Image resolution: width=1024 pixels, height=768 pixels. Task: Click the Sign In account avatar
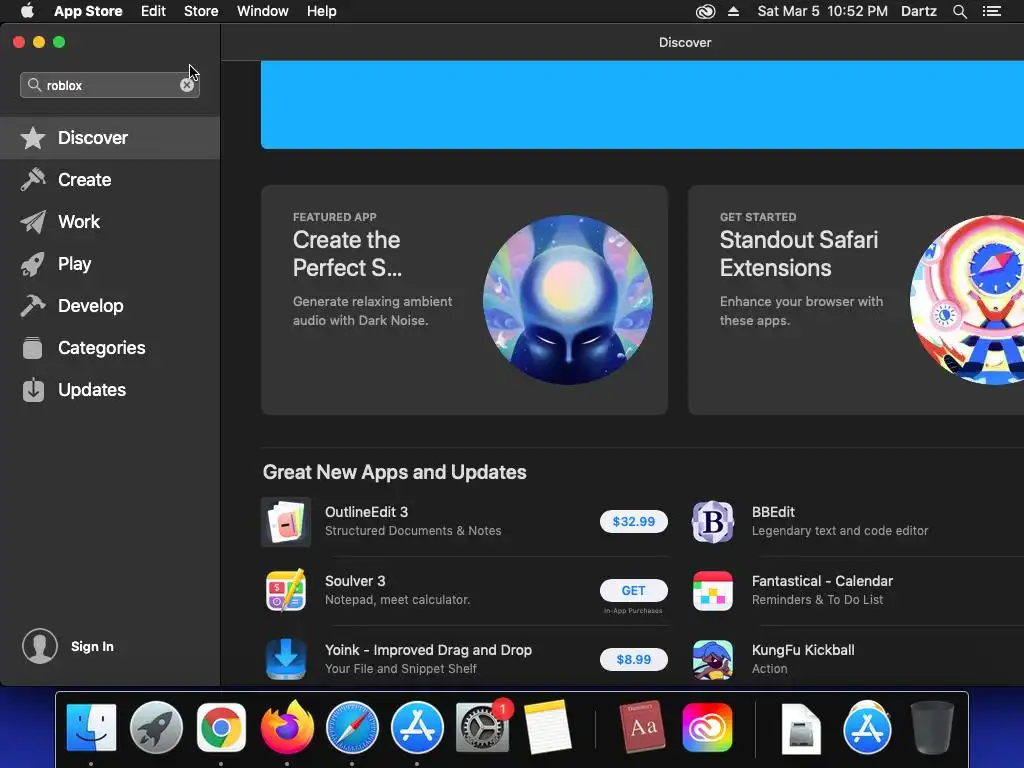coord(40,646)
